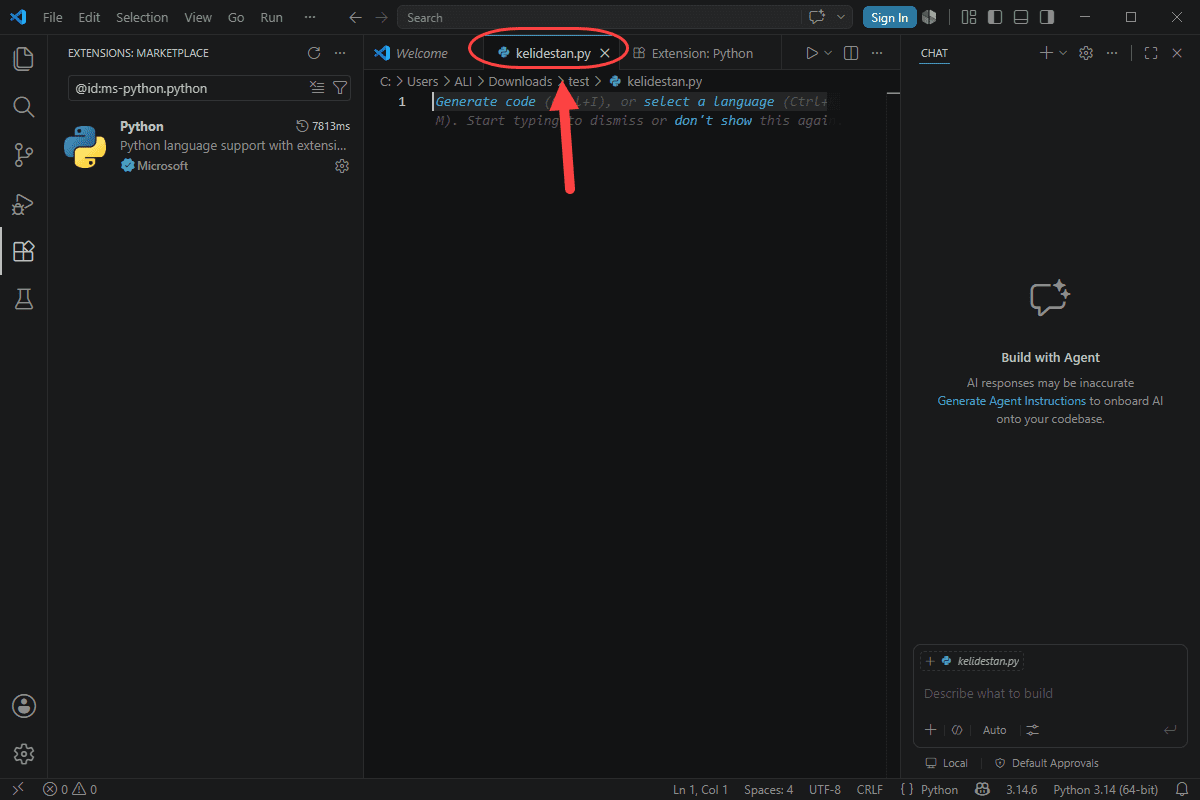Open the View menu
The height and width of the screenshot is (800, 1200).
pos(198,17)
